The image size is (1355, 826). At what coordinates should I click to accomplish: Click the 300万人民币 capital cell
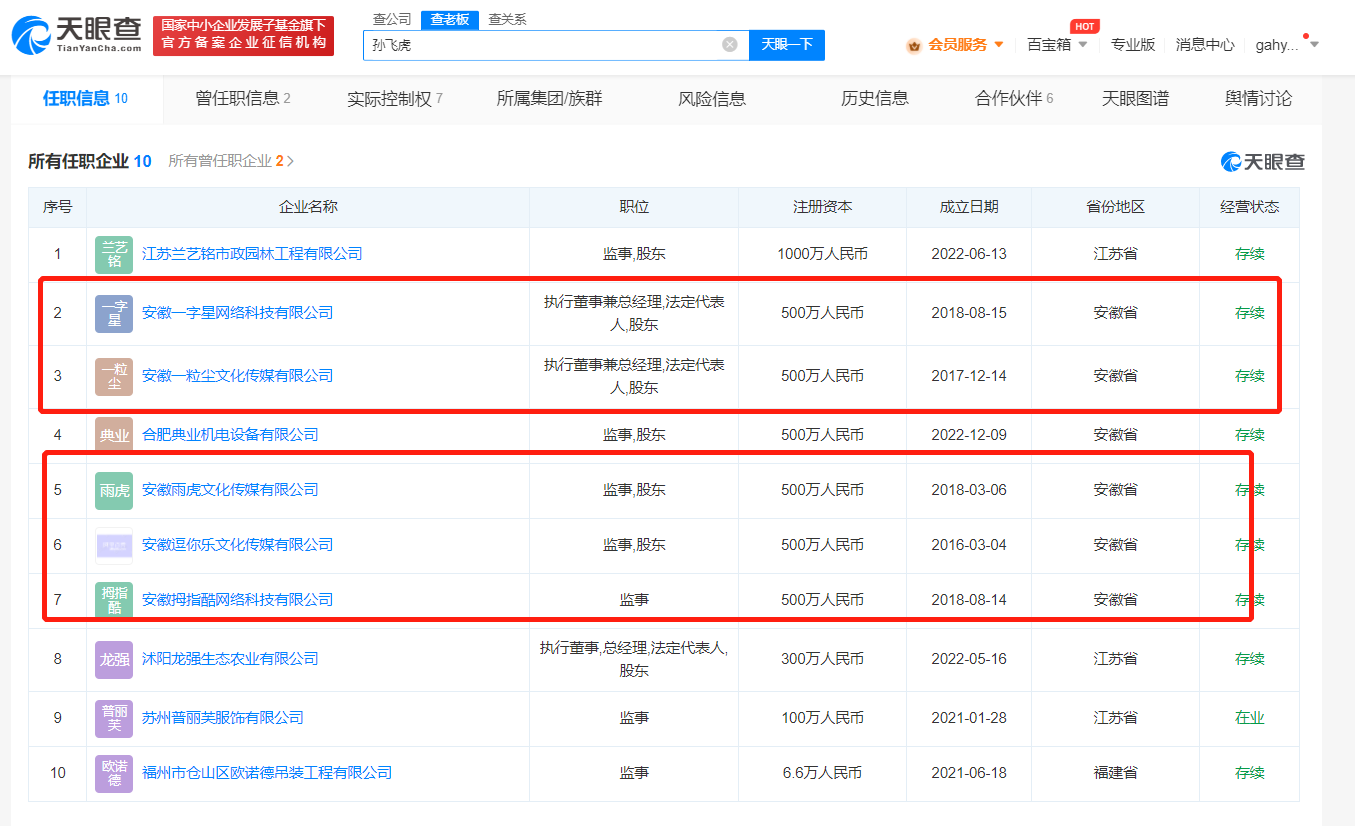[x=823, y=659]
